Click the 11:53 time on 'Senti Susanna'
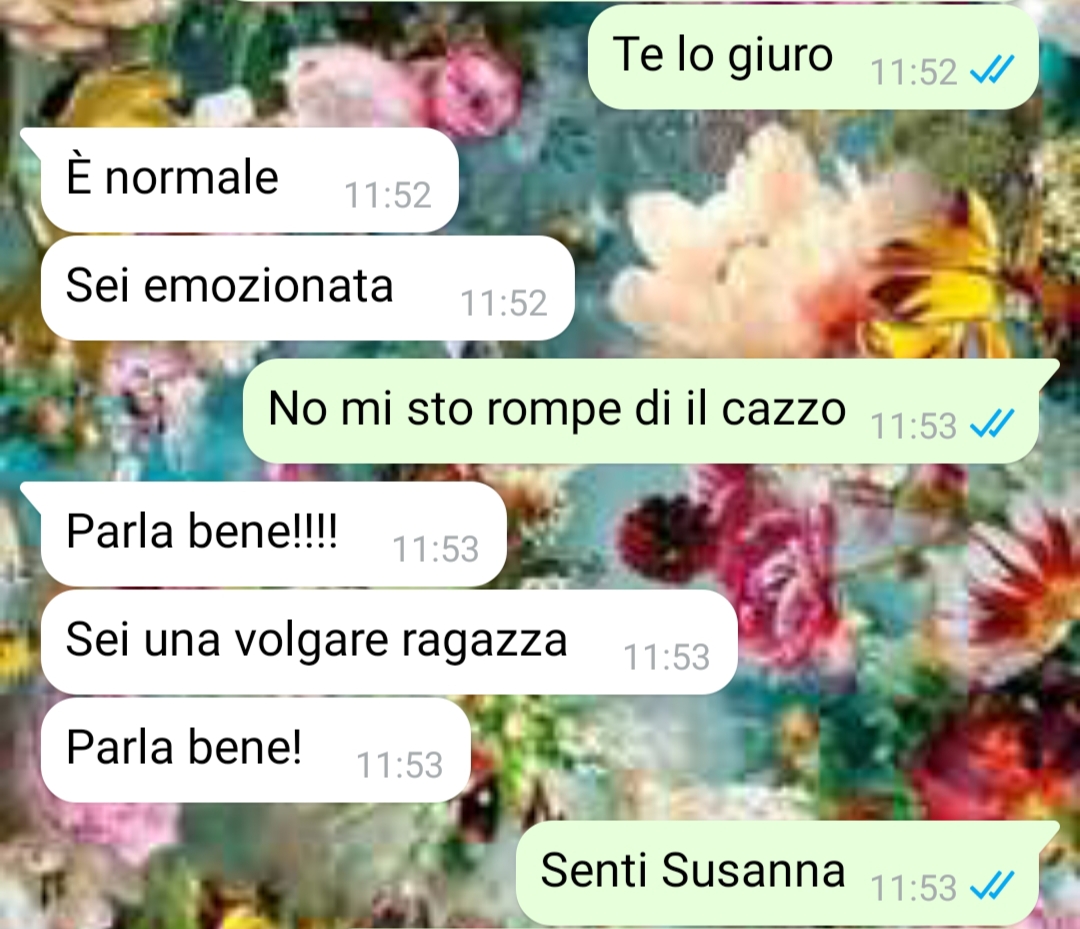Viewport: 1080px width, 929px height. [913, 888]
